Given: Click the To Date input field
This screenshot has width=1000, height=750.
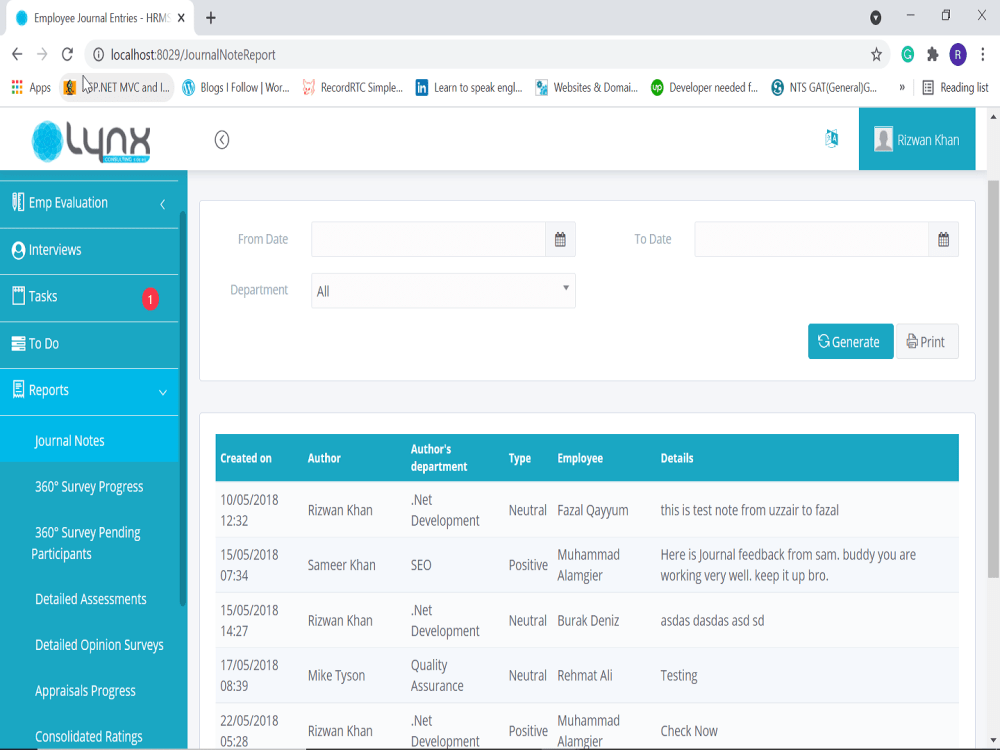Looking at the screenshot, I should click(811, 239).
